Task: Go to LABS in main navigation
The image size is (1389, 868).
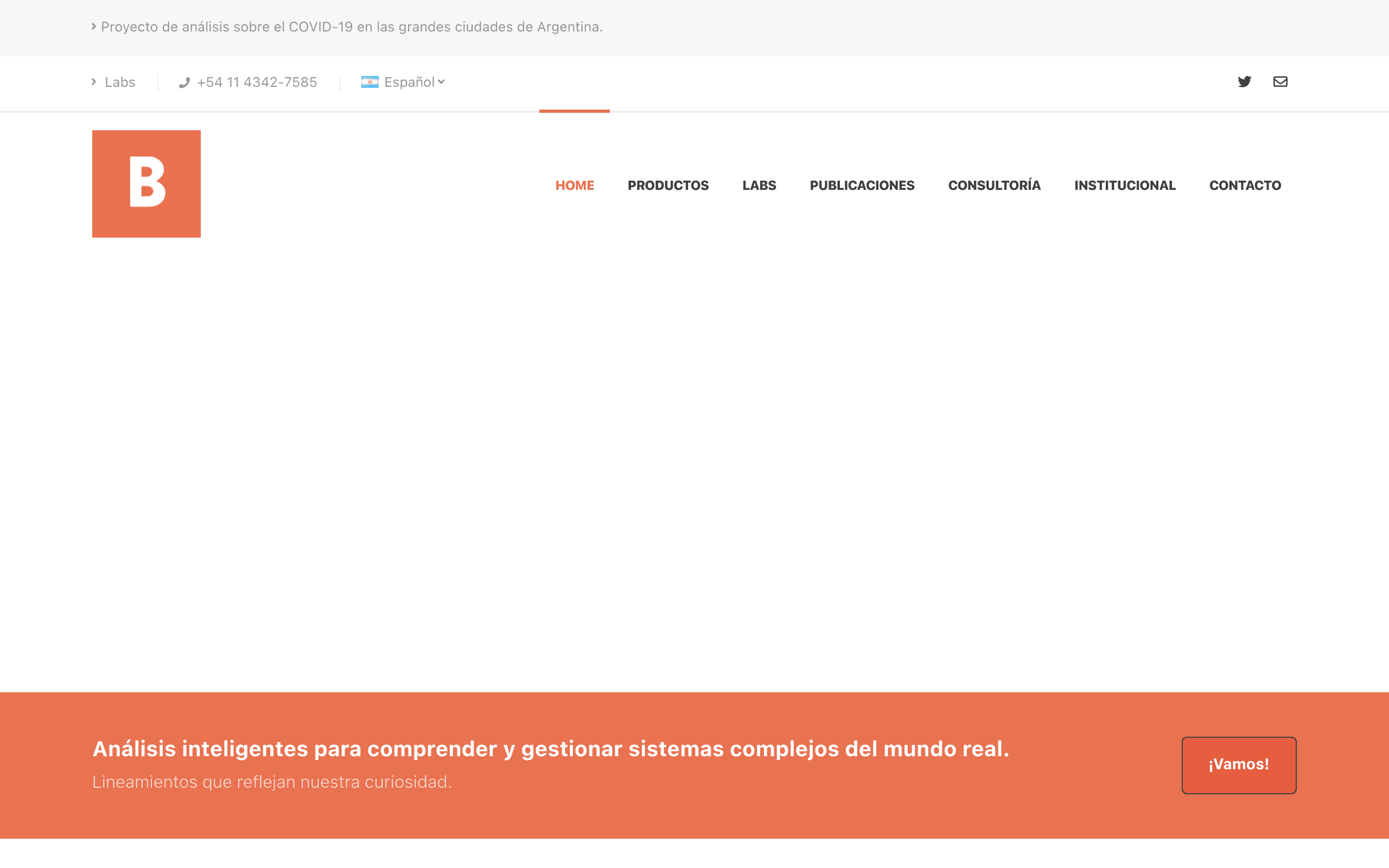Action: [x=759, y=186]
